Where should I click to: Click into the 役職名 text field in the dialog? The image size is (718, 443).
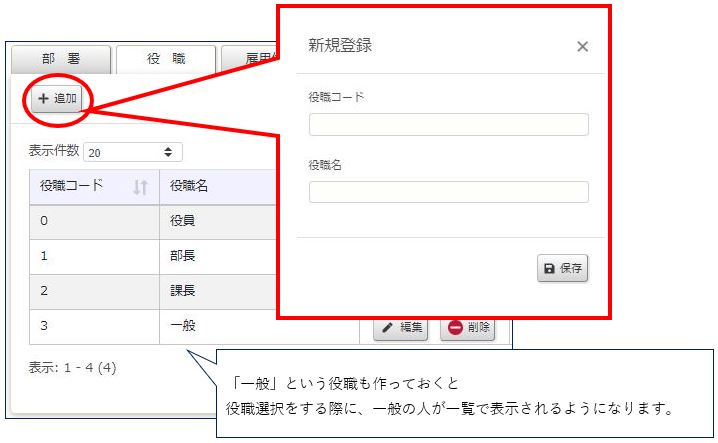[x=448, y=192]
